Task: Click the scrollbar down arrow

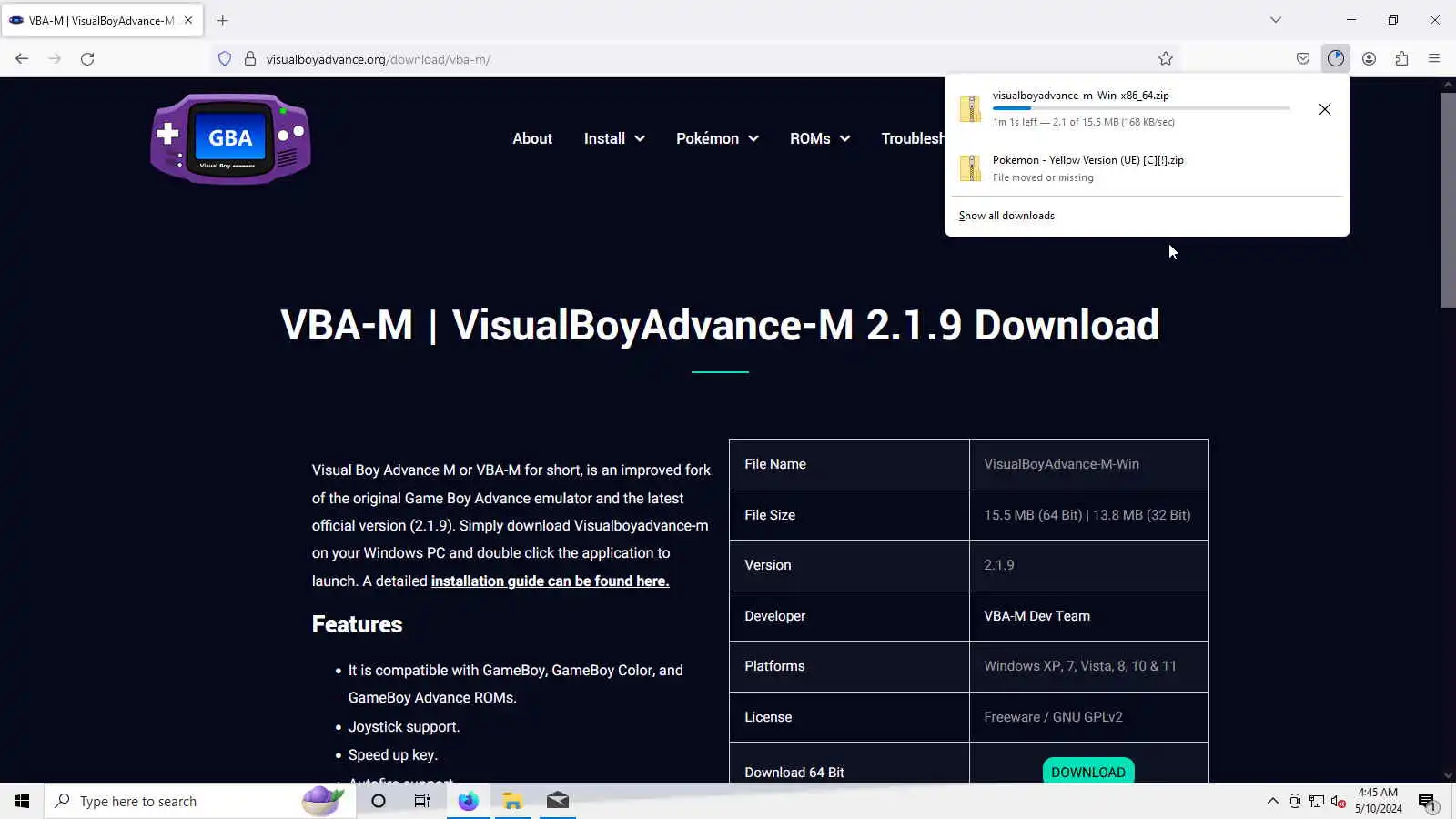Action: (1448, 775)
